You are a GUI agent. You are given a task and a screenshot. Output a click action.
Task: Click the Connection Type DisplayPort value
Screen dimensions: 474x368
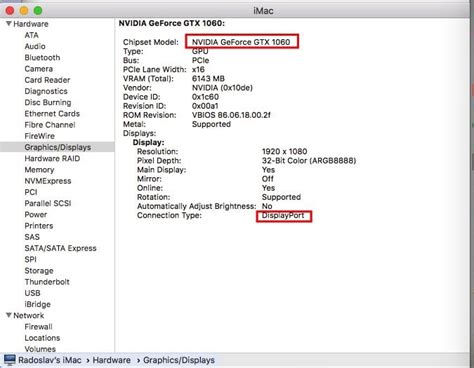click(x=283, y=215)
